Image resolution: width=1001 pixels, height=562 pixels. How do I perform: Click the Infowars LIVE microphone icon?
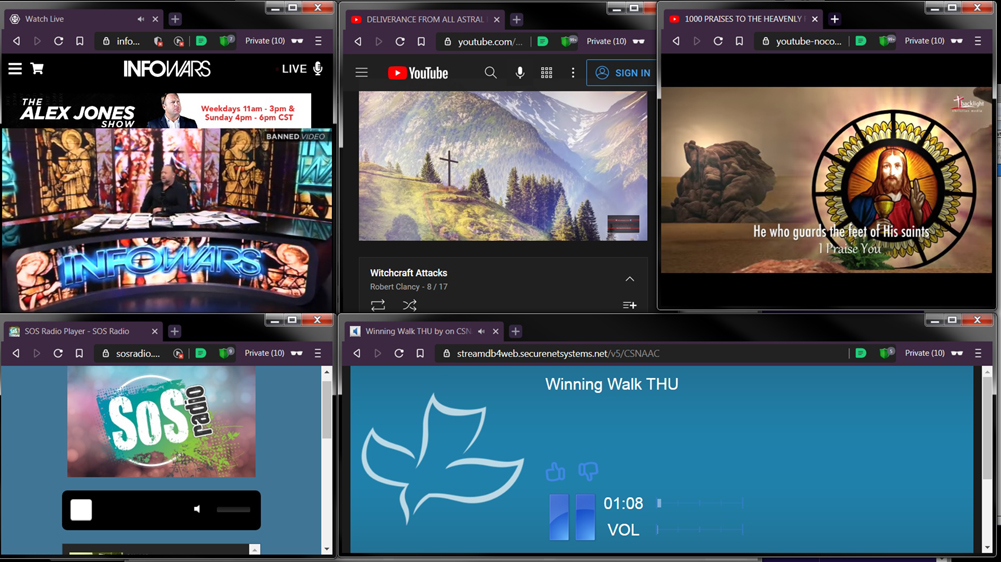318,69
